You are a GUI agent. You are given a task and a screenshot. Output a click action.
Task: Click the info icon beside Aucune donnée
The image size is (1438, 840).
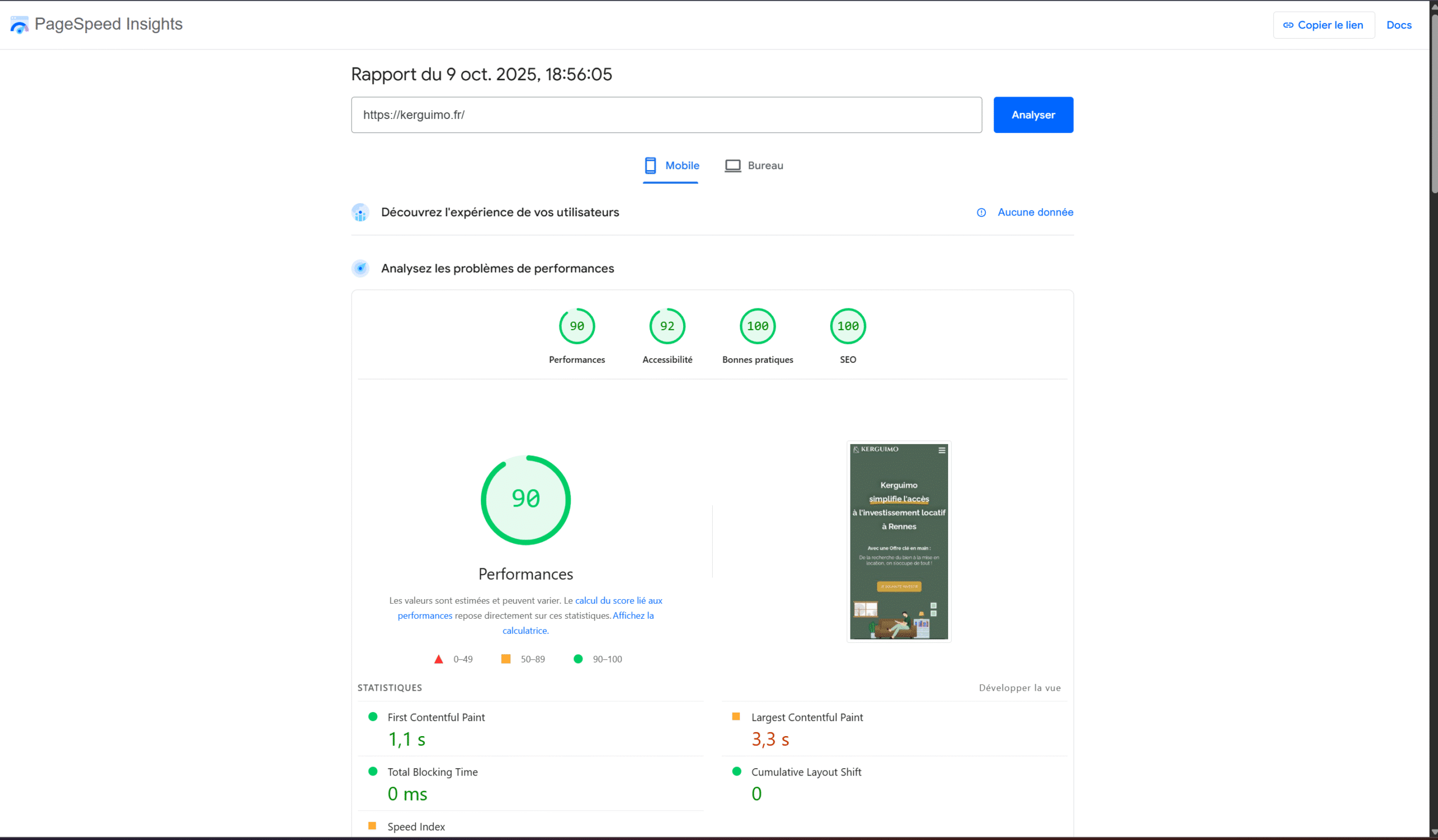point(981,213)
